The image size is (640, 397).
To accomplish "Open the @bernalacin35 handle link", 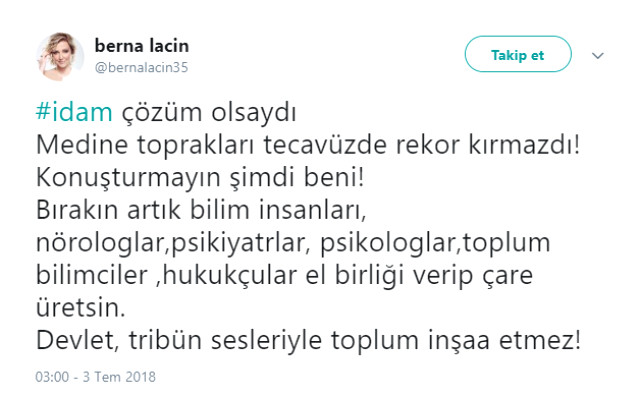I will pos(141,67).
